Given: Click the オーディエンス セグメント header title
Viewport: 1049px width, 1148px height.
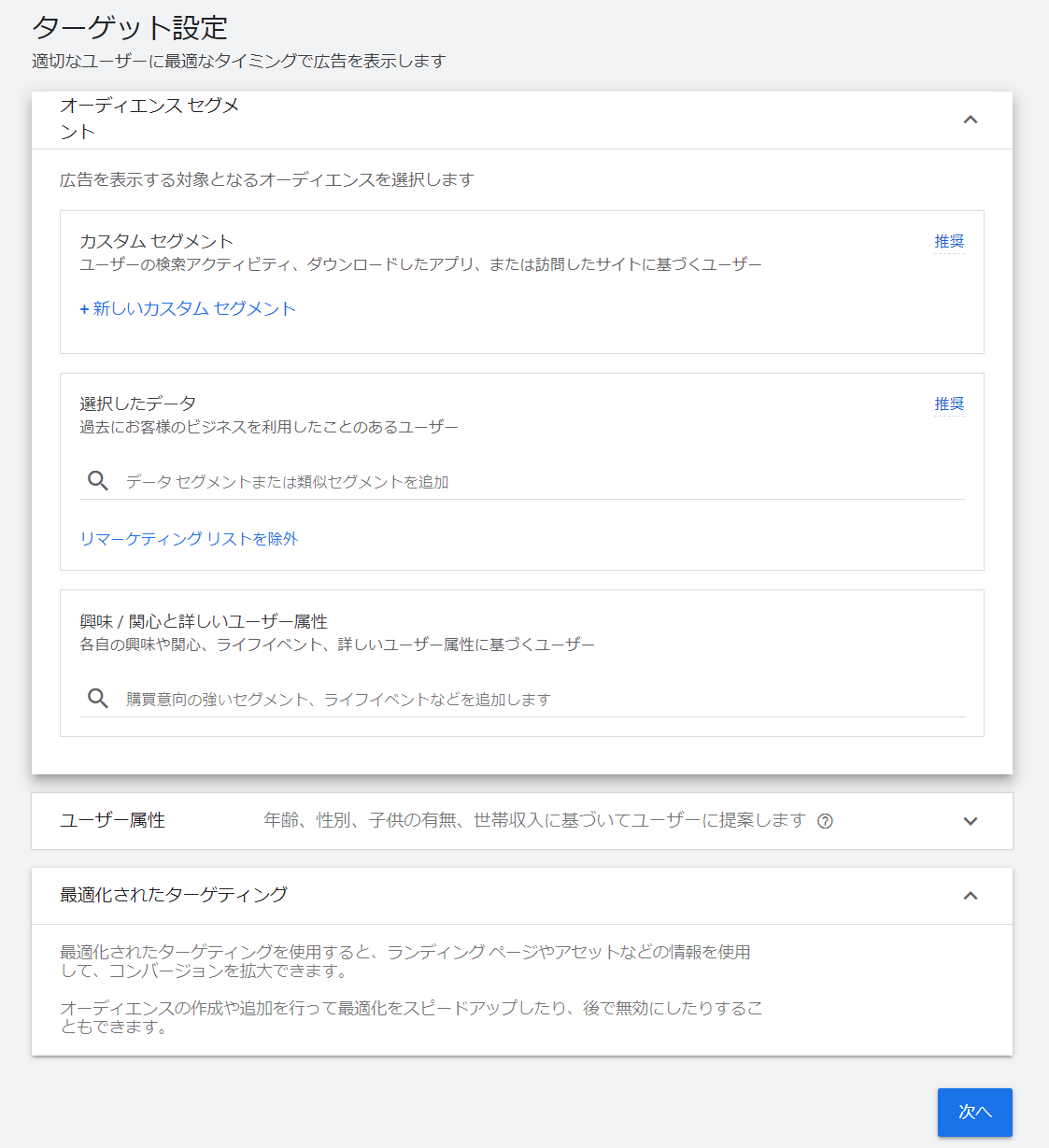Looking at the screenshot, I should (x=149, y=119).
